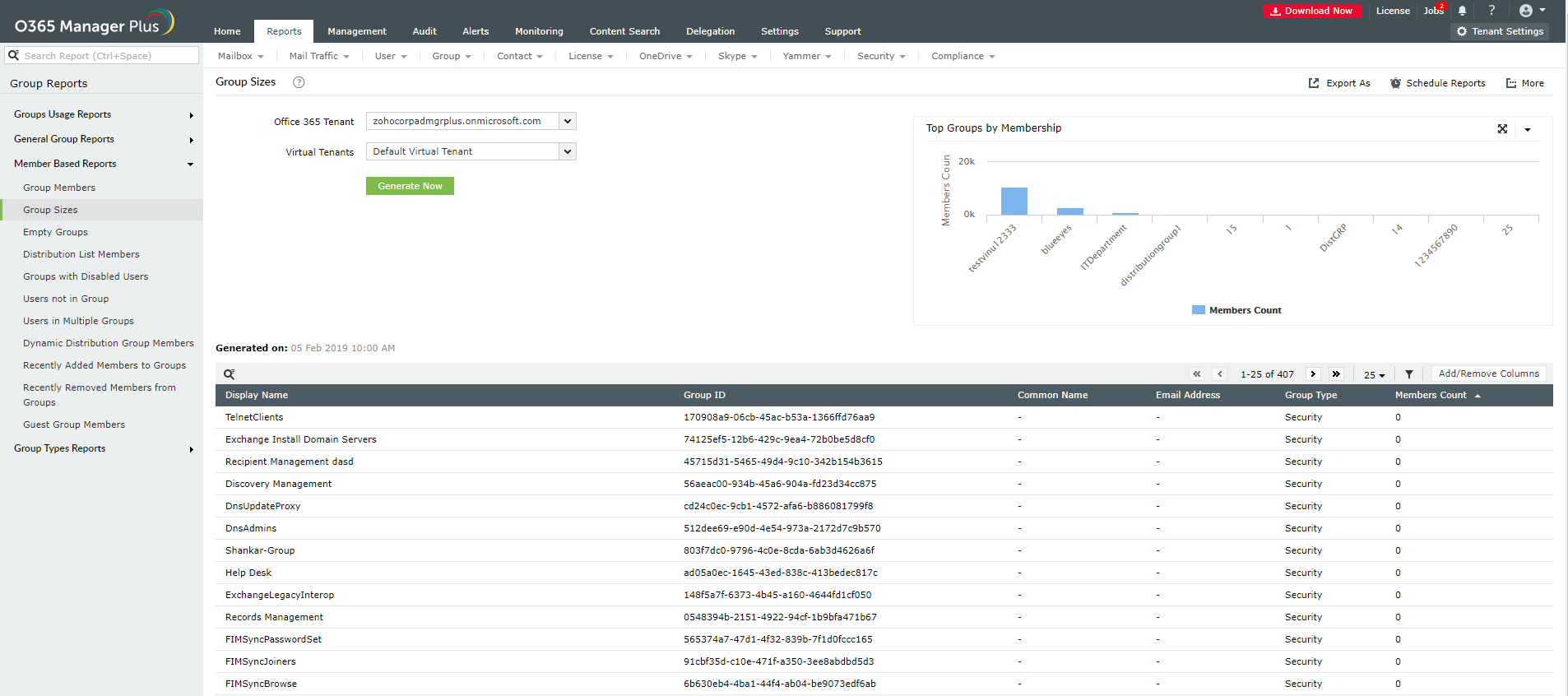Image resolution: width=1568 pixels, height=696 pixels.
Task: Open Schedule Reports
Action: (1437, 83)
